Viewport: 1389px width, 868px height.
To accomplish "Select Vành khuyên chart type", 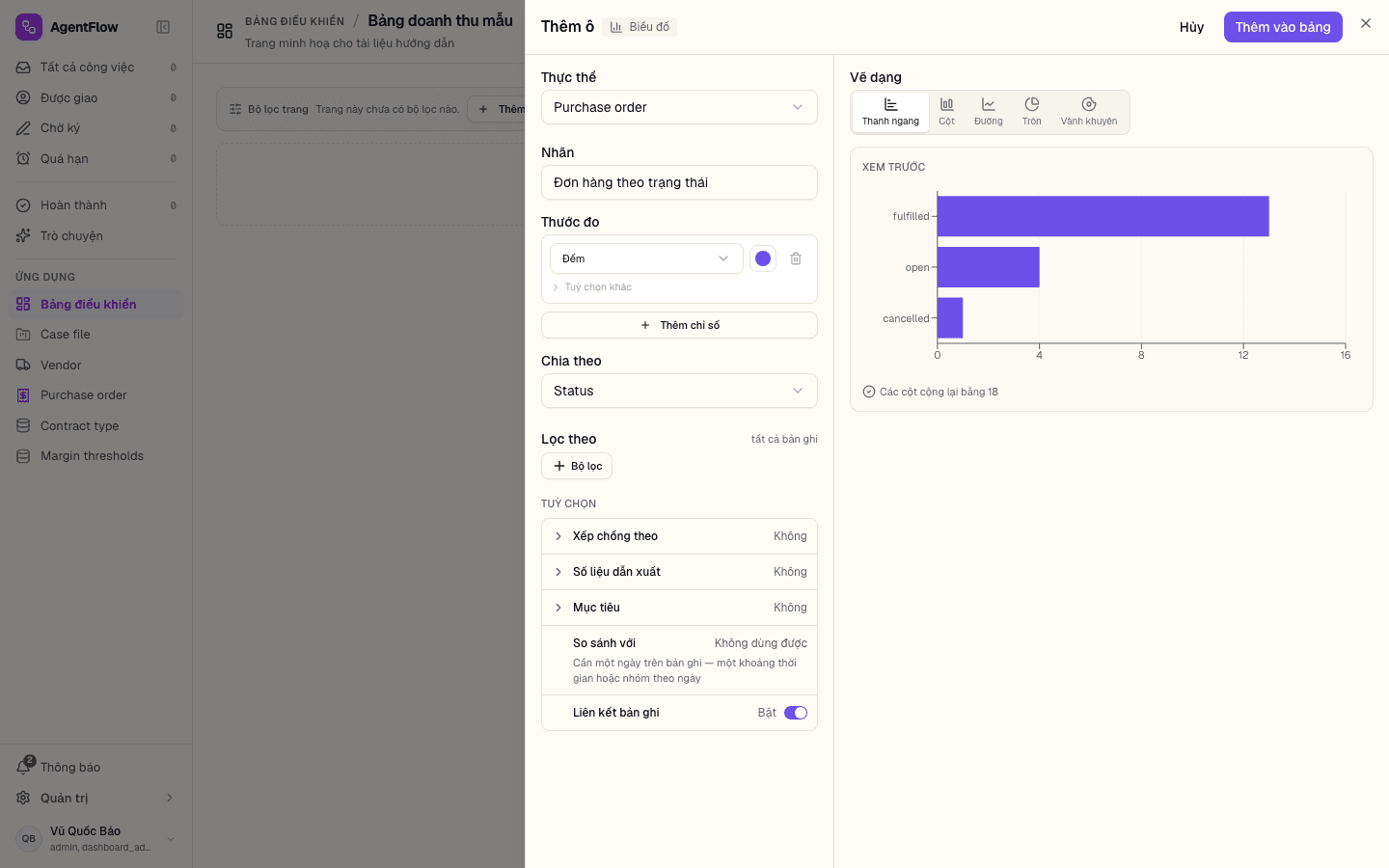I will pos(1089,112).
